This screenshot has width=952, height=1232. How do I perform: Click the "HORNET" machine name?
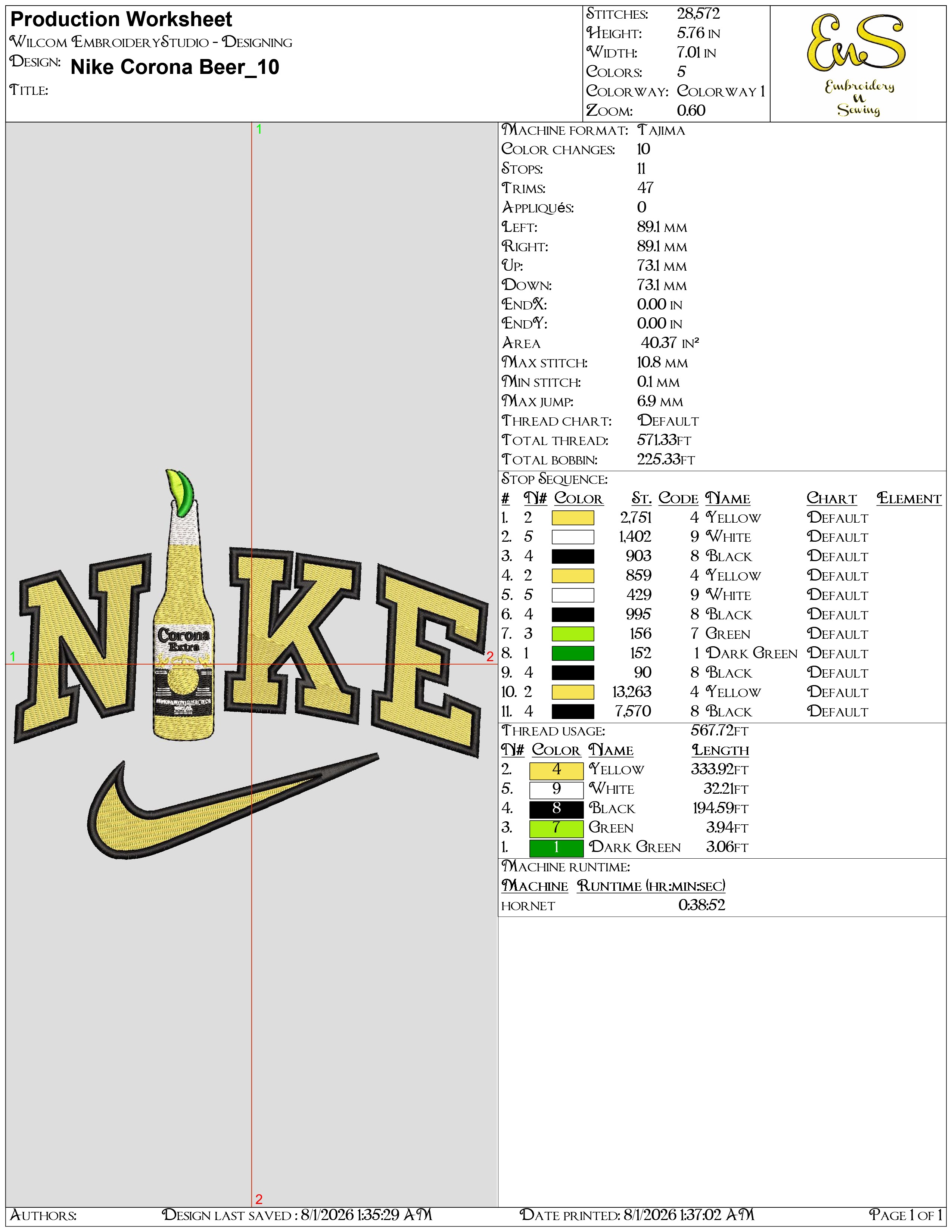(x=528, y=906)
